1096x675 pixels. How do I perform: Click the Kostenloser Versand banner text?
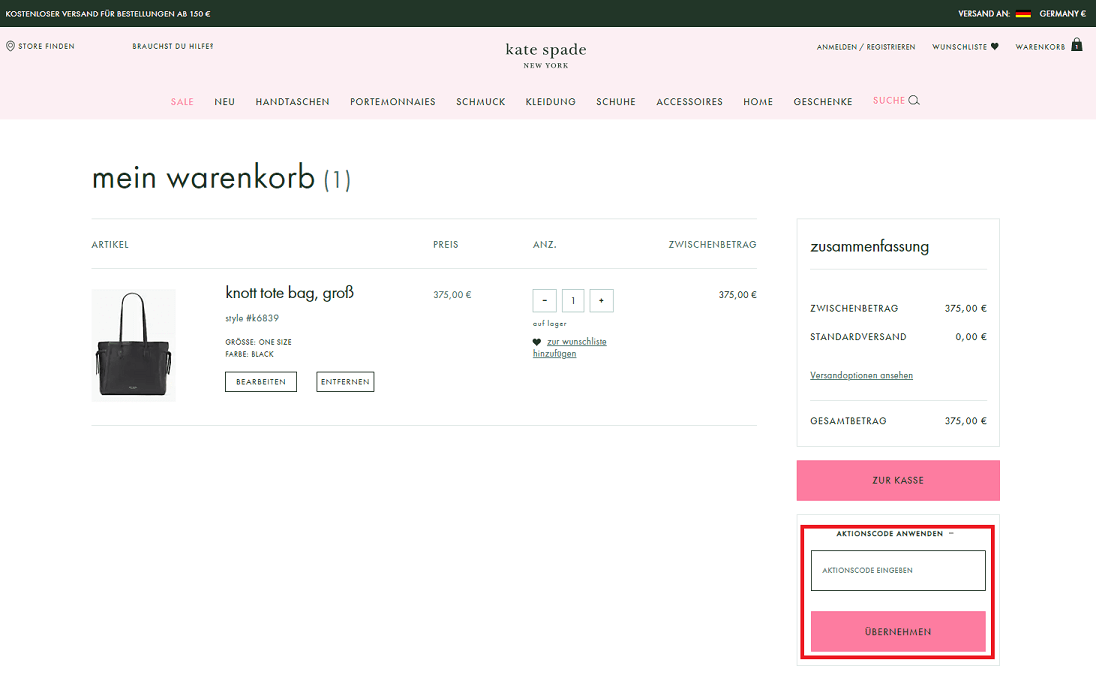(108, 14)
